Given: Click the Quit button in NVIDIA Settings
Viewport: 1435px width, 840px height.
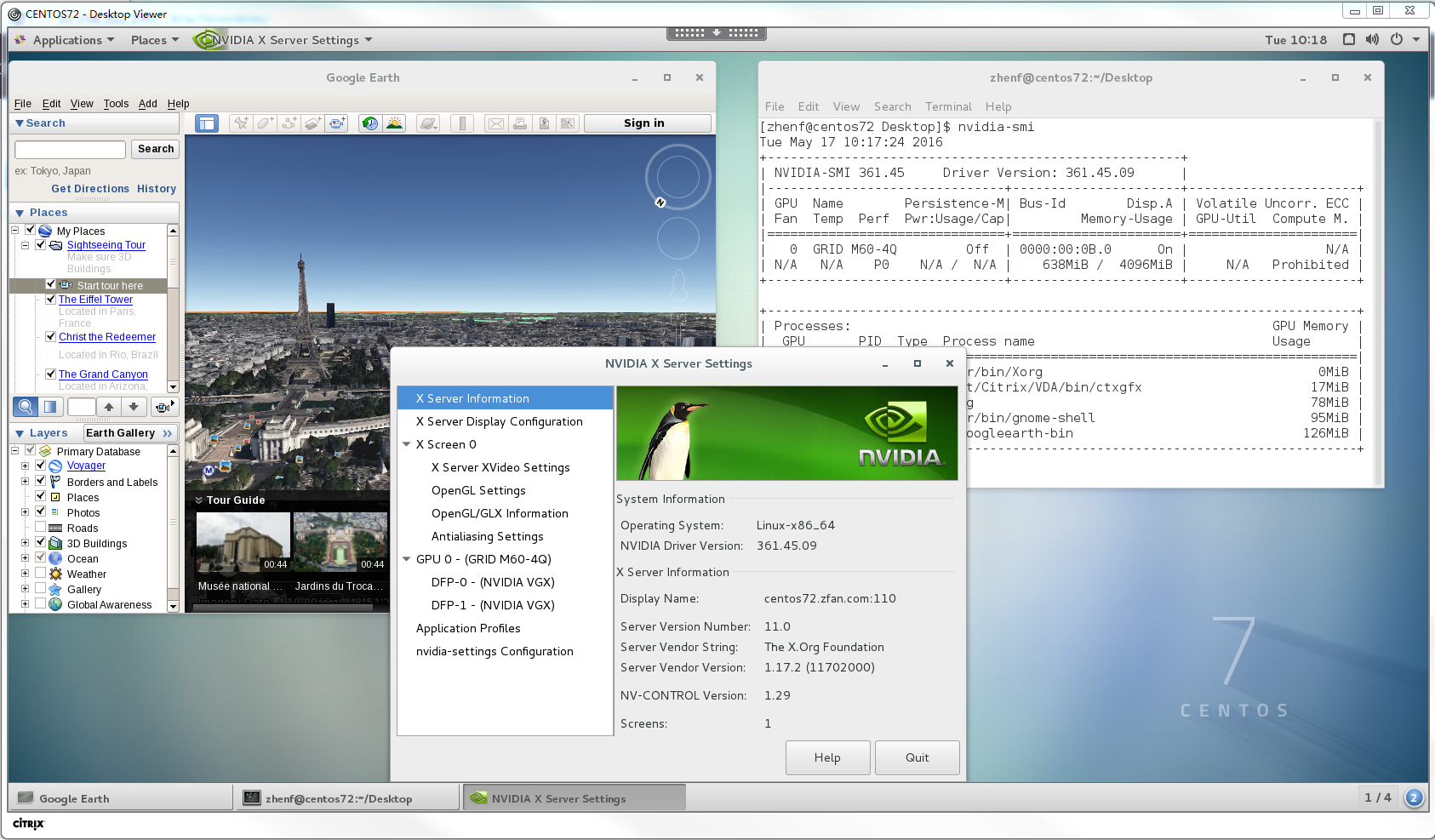Looking at the screenshot, I should pyautogui.click(x=917, y=757).
